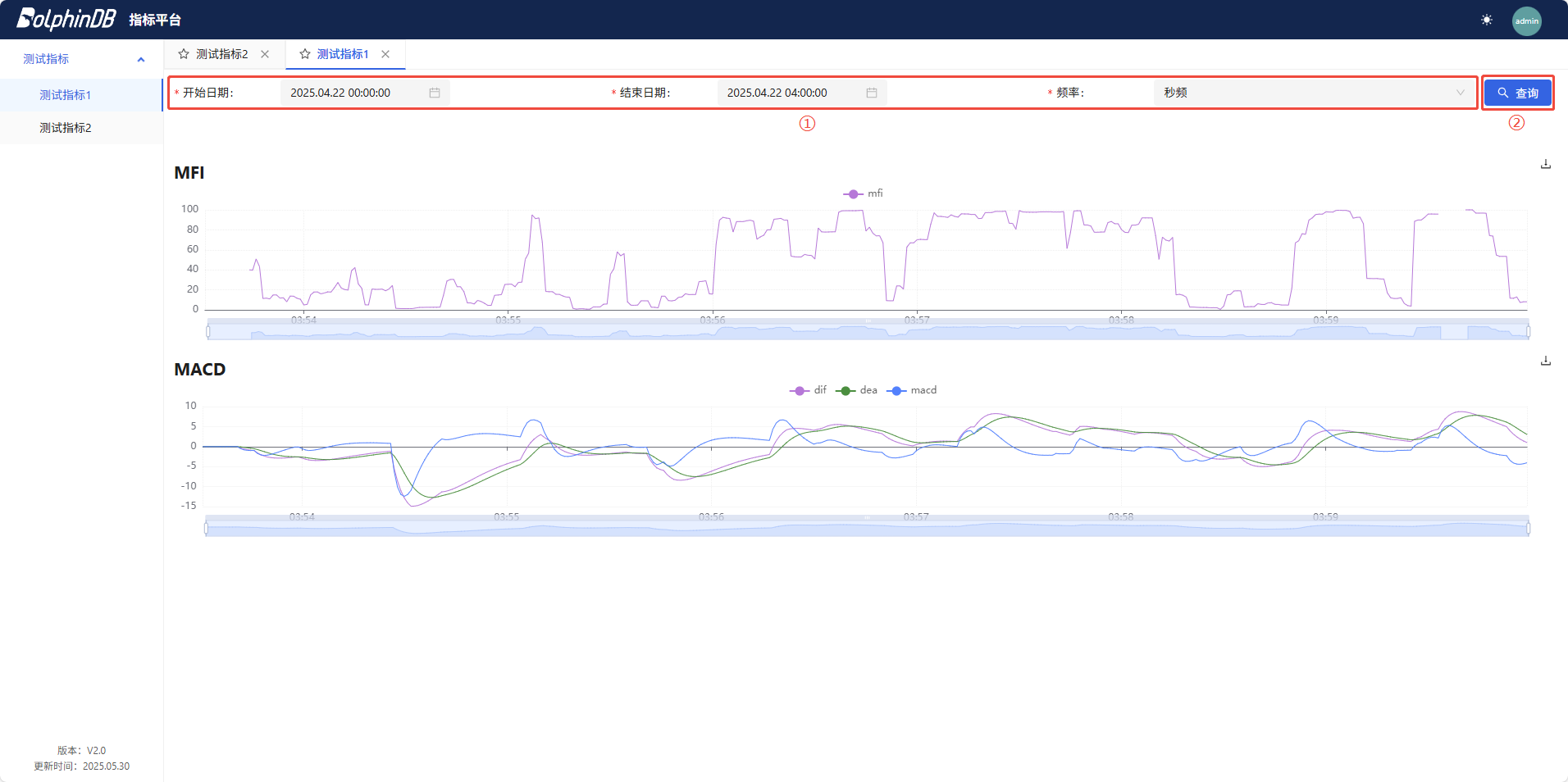Star the 测试指标2 tab as favorite
The width and height of the screenshot is (1568, 782).
coord(184,54)
